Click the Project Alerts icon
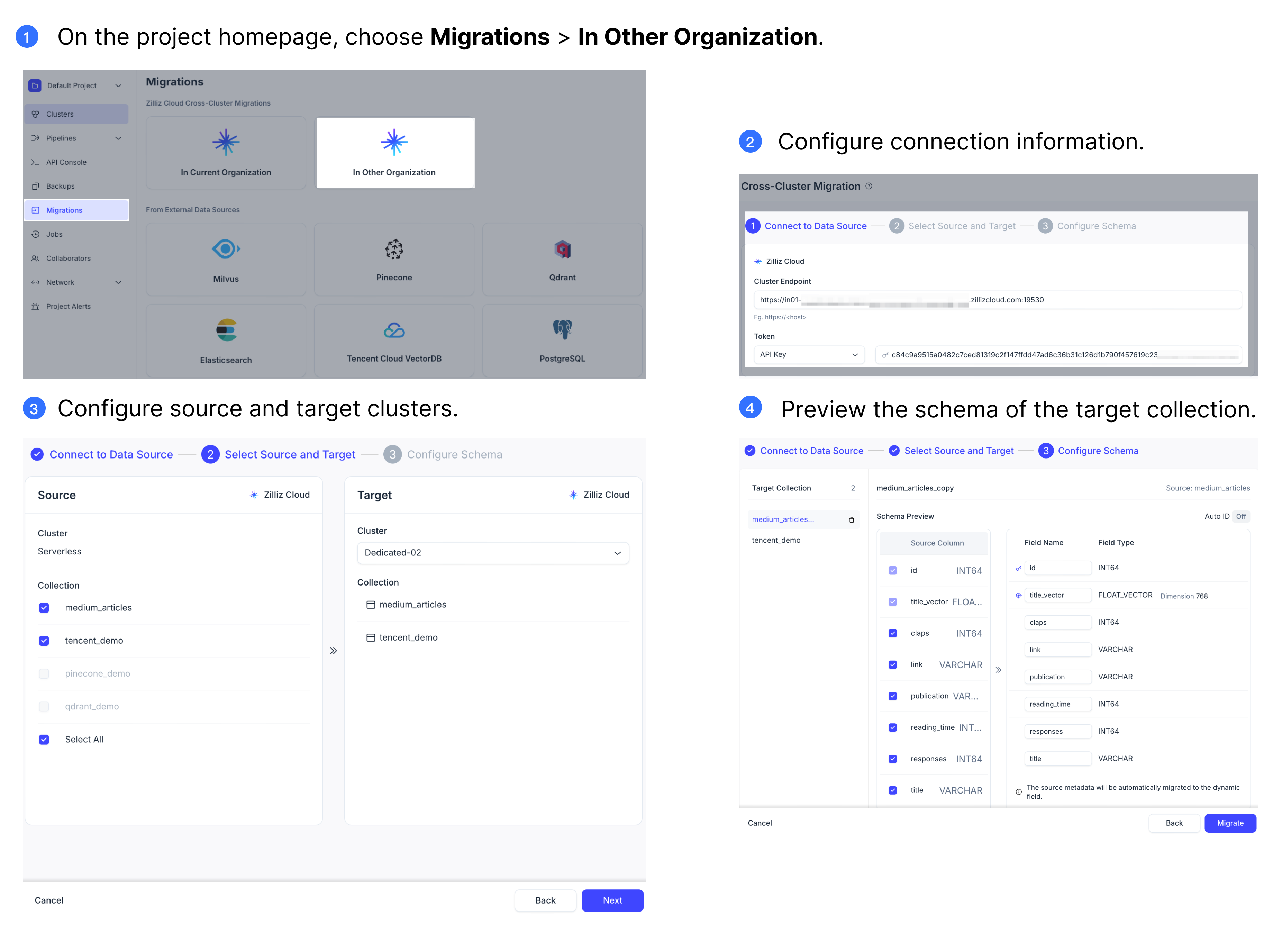 click(x=35, y=307)
